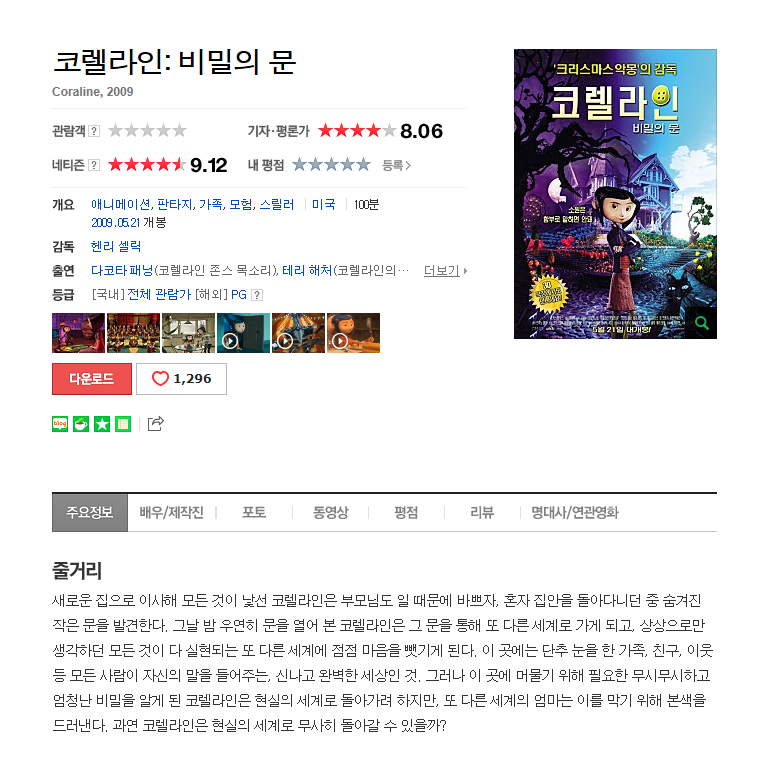770x763 pixels.
Task: Expand cast list with 더보기
Action: pyautogui.click(x=445, y=271)
